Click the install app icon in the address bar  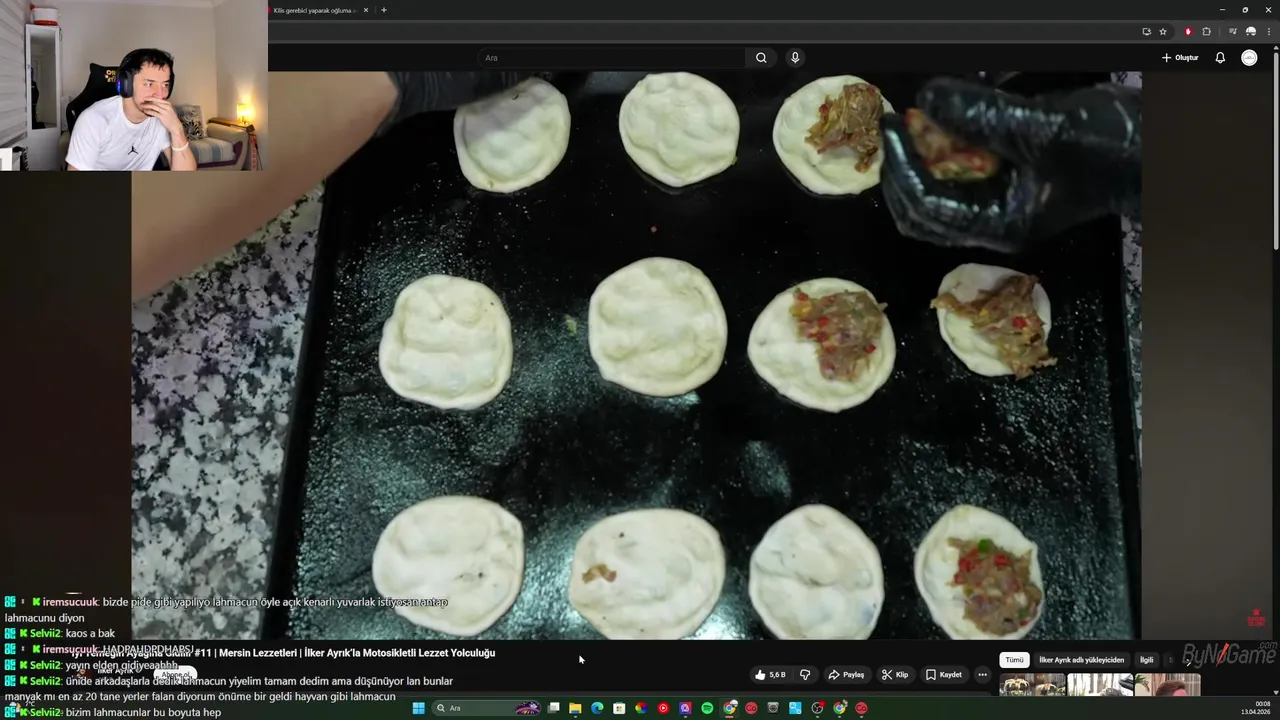[1147, 31]
